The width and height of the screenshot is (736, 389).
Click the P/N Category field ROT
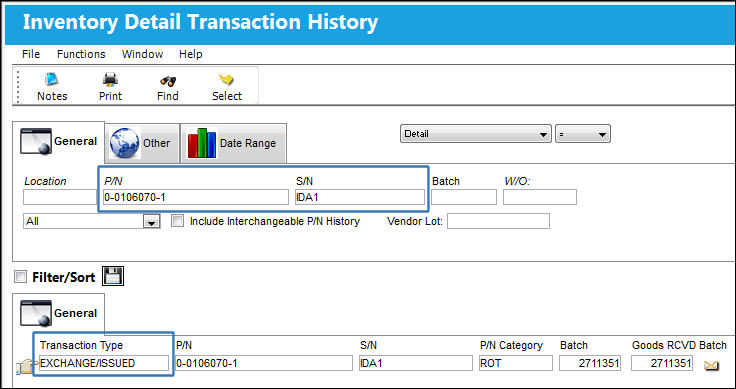click(x=516, y=363)
